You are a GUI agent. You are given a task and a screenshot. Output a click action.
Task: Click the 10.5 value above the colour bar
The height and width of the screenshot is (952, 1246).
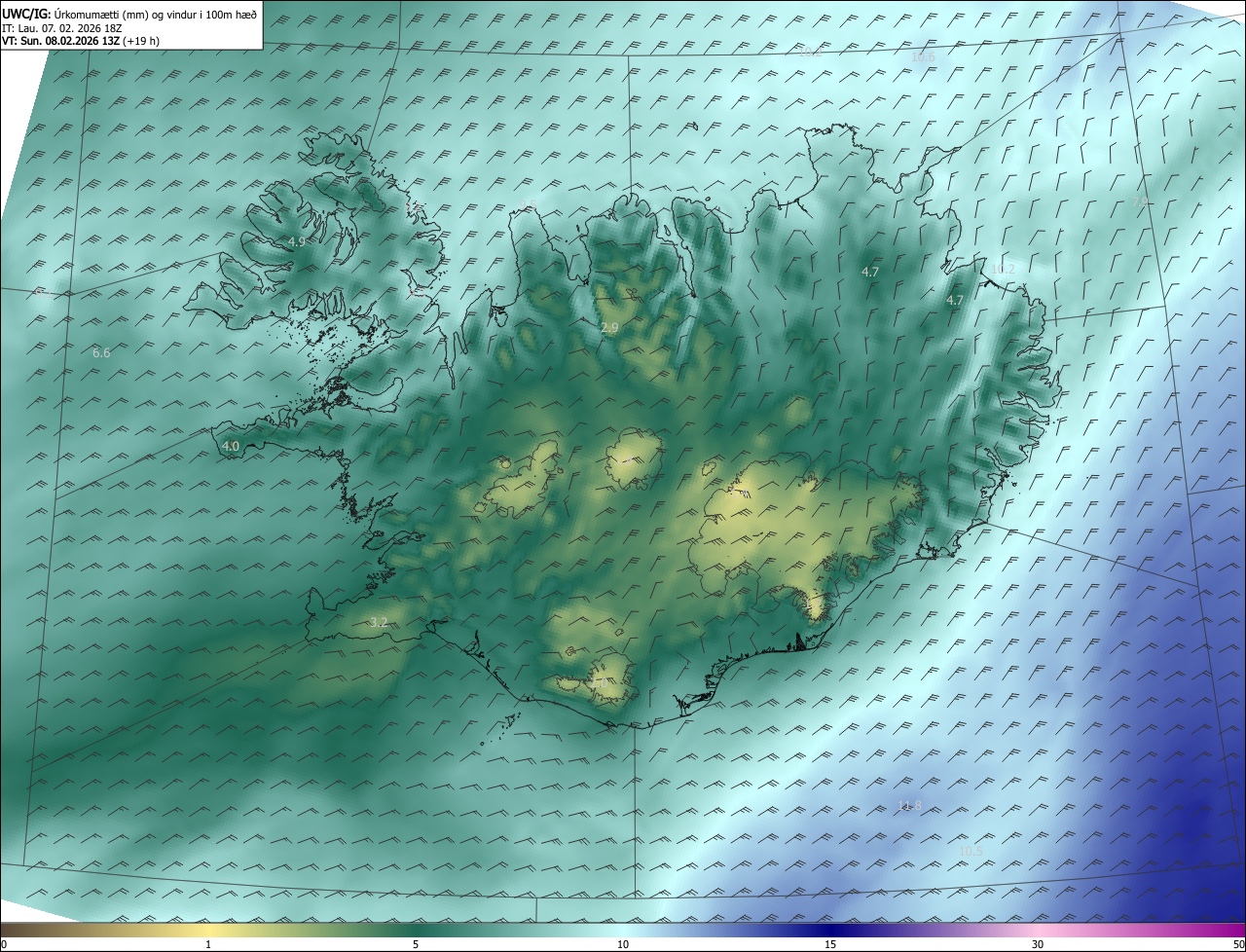point(971,852)
